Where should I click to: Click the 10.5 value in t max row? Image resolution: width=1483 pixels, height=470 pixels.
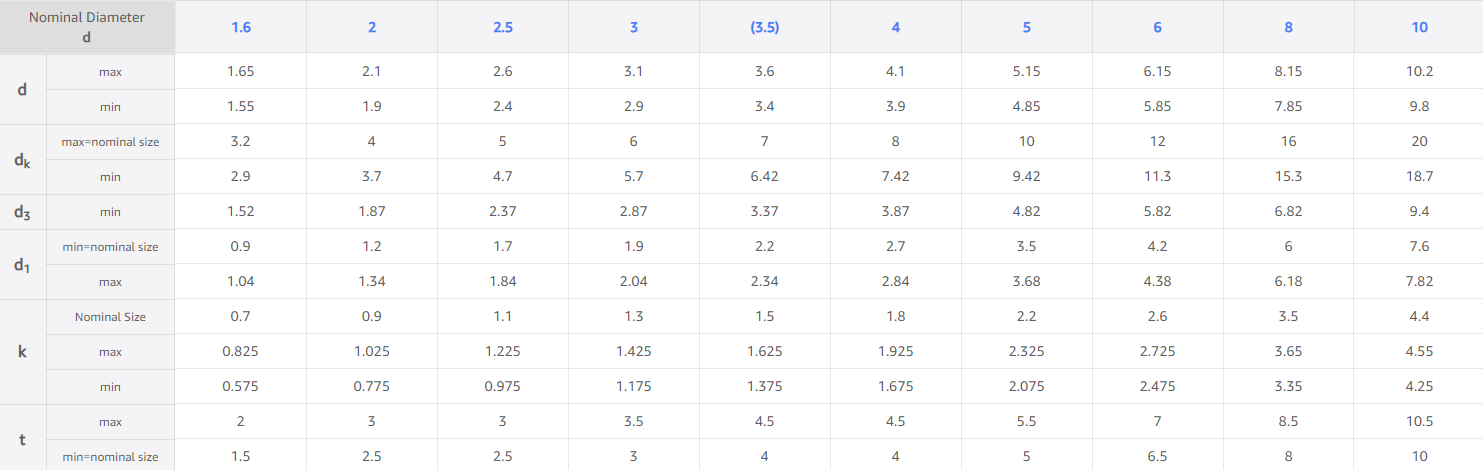1420,422
